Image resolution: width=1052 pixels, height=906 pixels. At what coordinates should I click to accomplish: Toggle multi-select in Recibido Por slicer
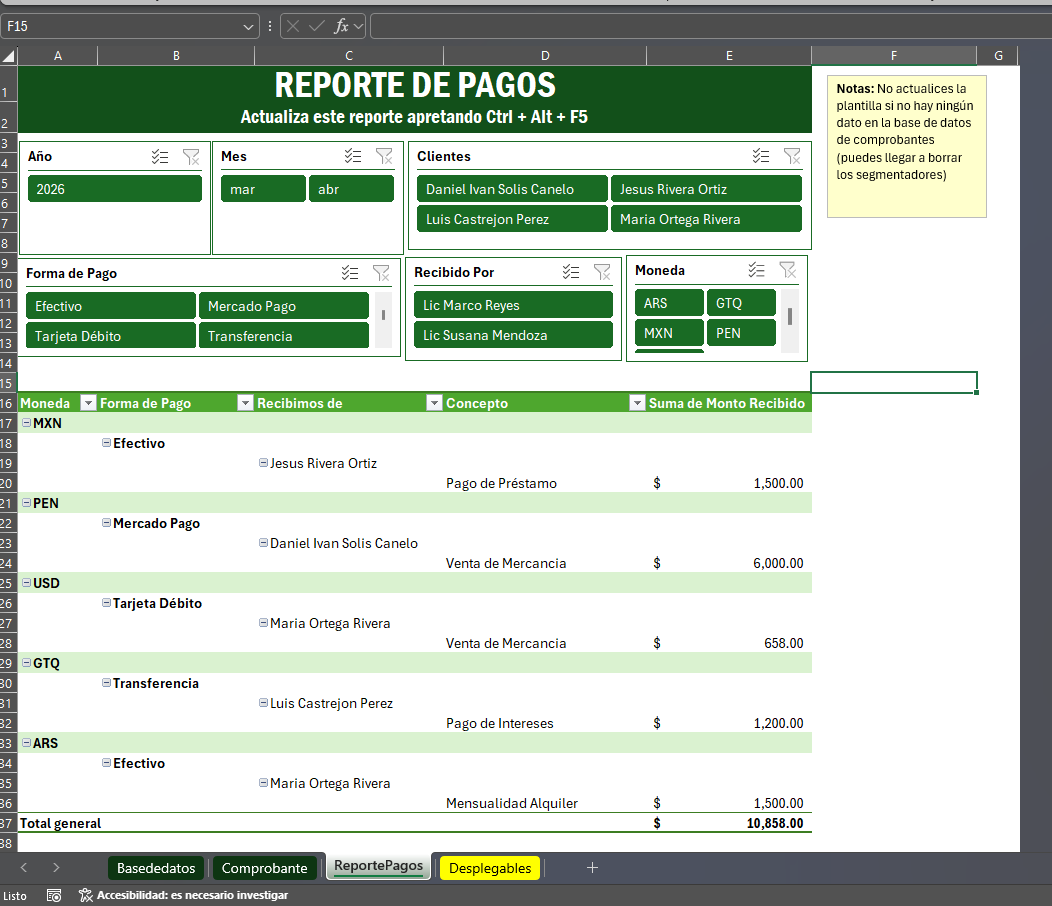[571, 272]
